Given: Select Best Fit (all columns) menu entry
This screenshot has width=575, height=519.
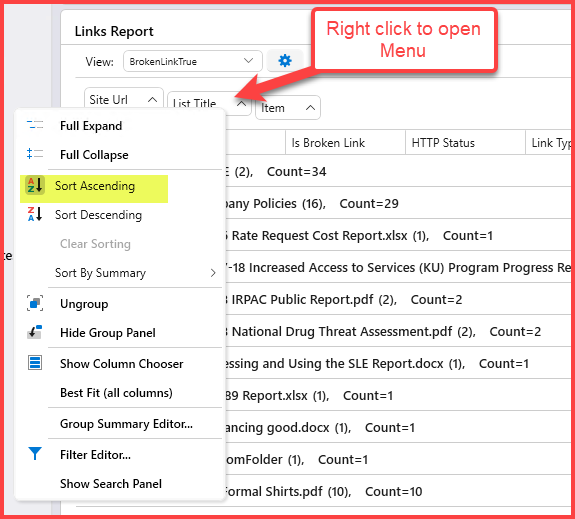Looking at the screenshot, I should coord(116,393).
